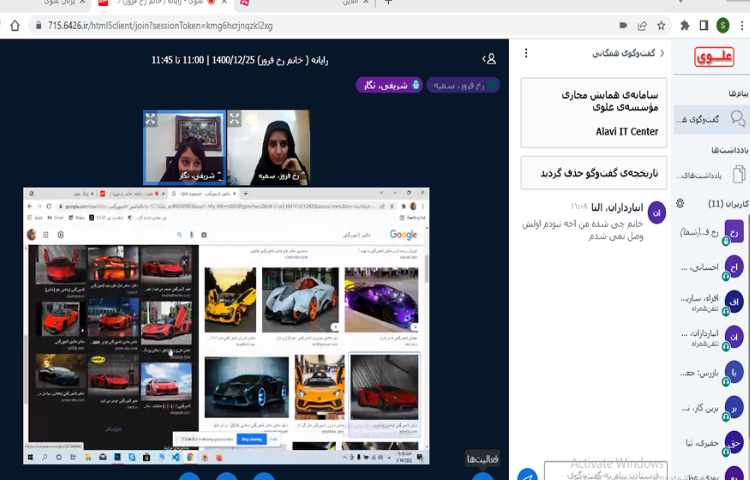Click the shared screen Windows Start button
The height and width of the screenshot is (480, 750).
coord(31,458)
